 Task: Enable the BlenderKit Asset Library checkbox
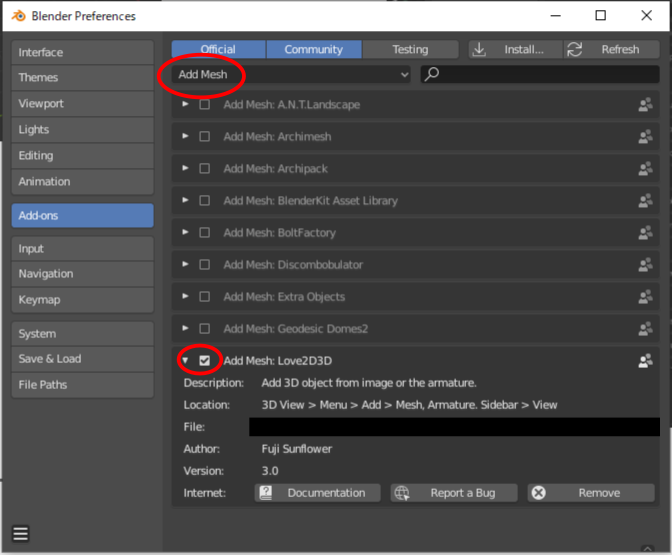pyautogui.click(x=205, y=201)
